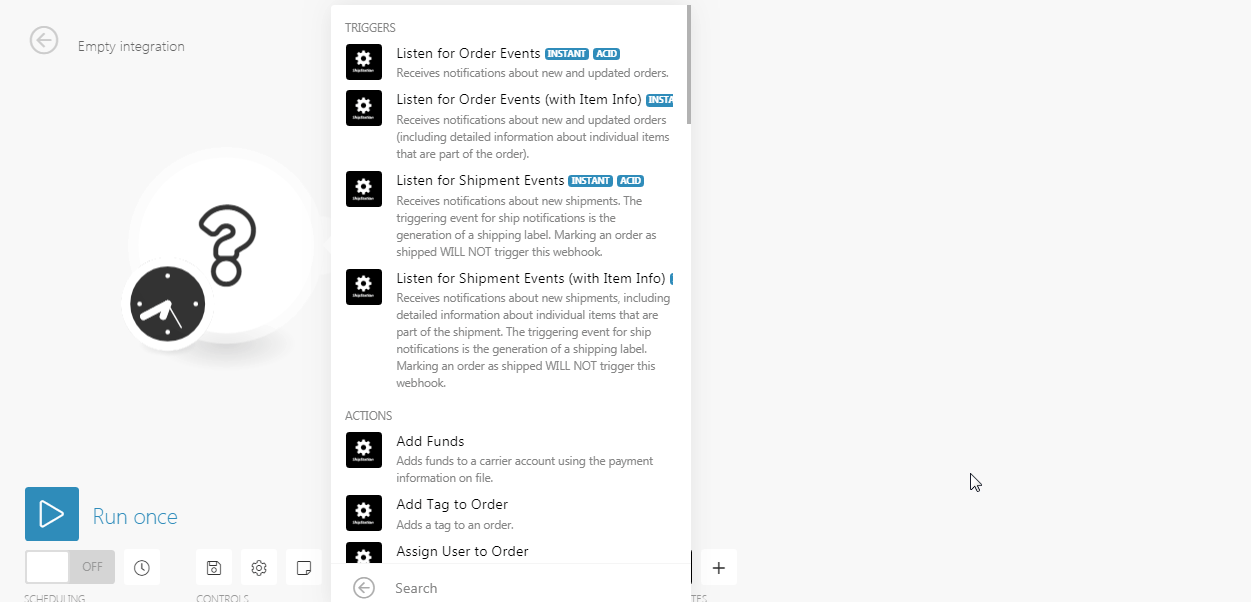Select the Add Tag to Order action
The image size is (1251, 602).
click(509, 513)
